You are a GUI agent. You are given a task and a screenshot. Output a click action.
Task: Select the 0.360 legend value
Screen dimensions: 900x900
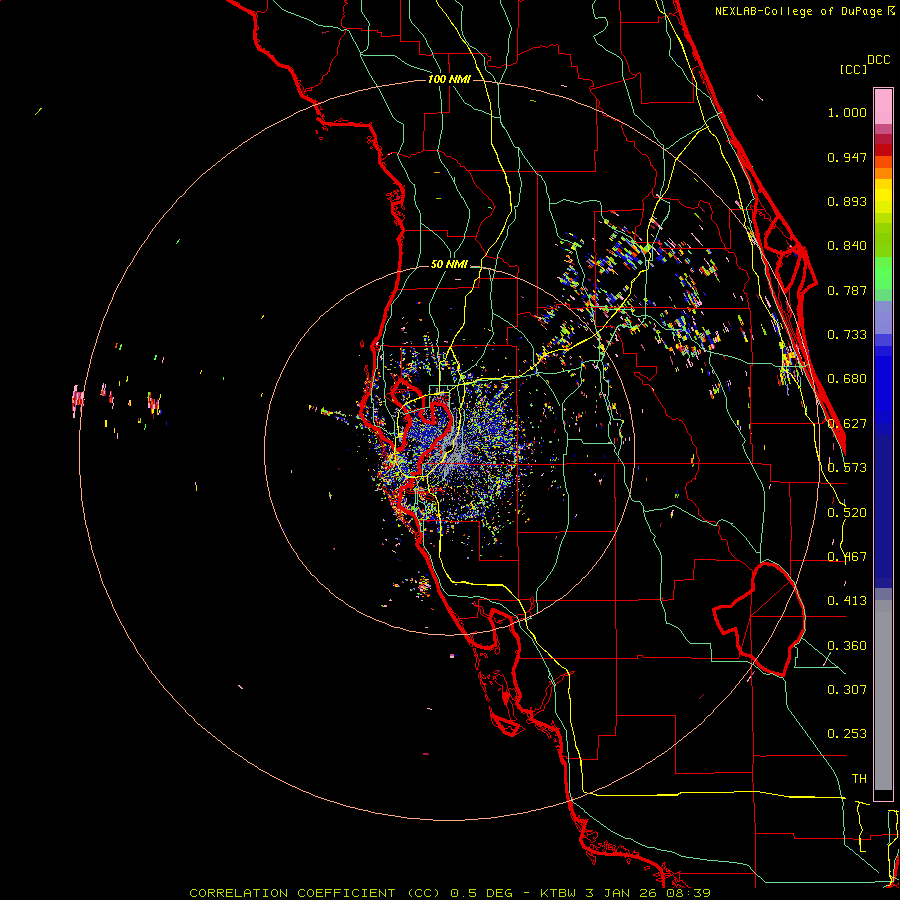[x=847, y=646]
